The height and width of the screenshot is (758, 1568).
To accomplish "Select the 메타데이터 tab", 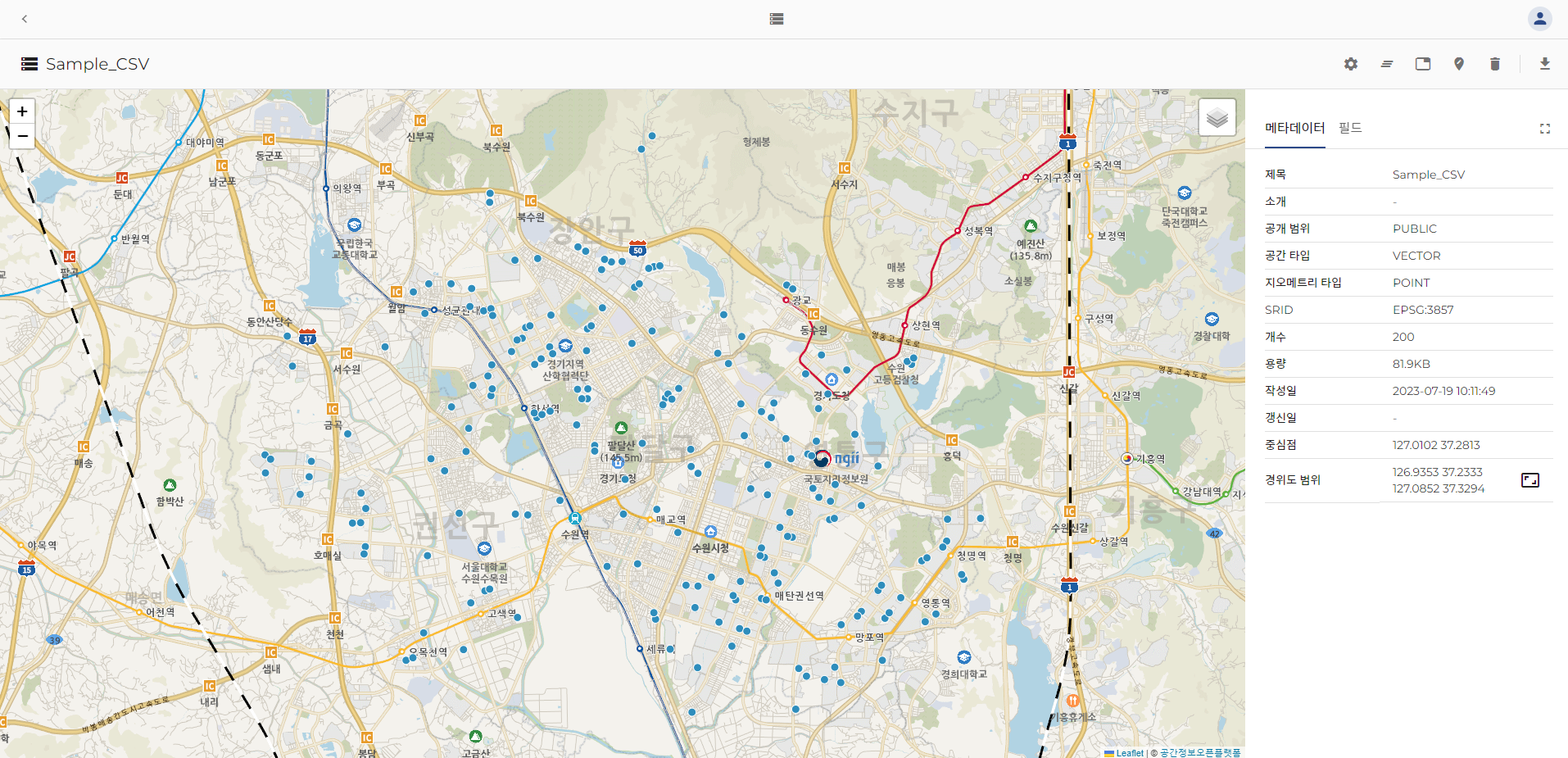I will point(1294,128).
